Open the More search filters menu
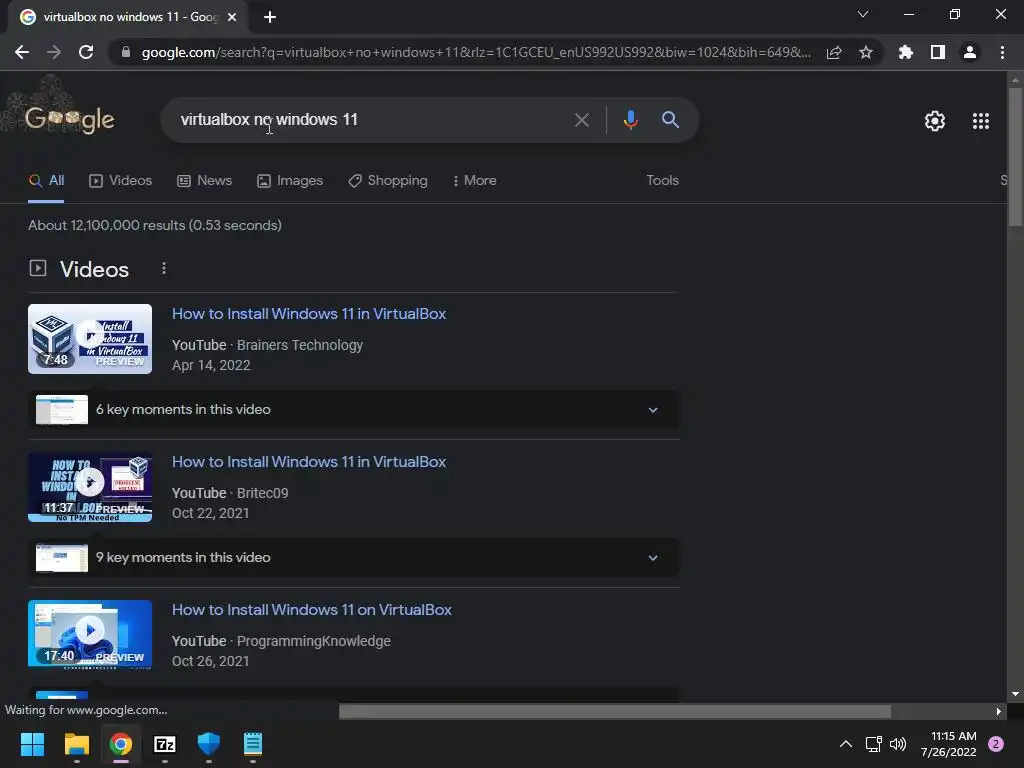Viewport: 1024px width, 768px height. click(475, 180)
